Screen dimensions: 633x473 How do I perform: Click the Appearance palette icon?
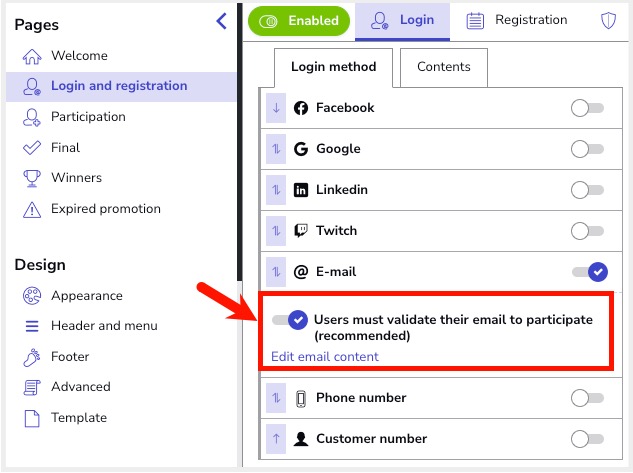pyautogui.click(x=32, y=296)
